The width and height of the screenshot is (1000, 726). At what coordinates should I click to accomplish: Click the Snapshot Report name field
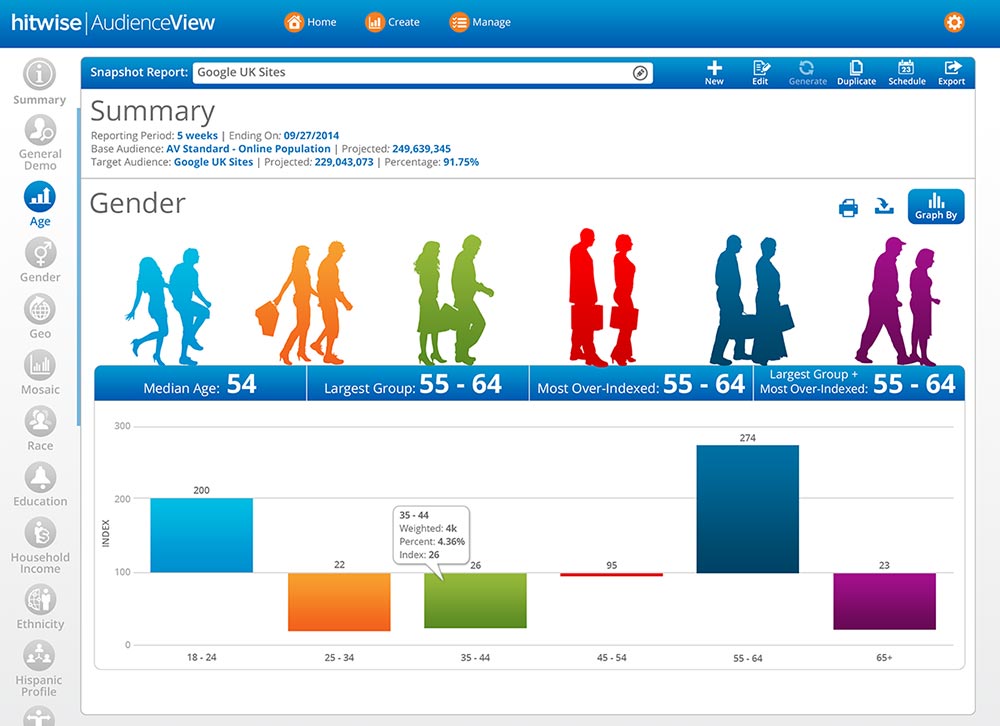422,73
